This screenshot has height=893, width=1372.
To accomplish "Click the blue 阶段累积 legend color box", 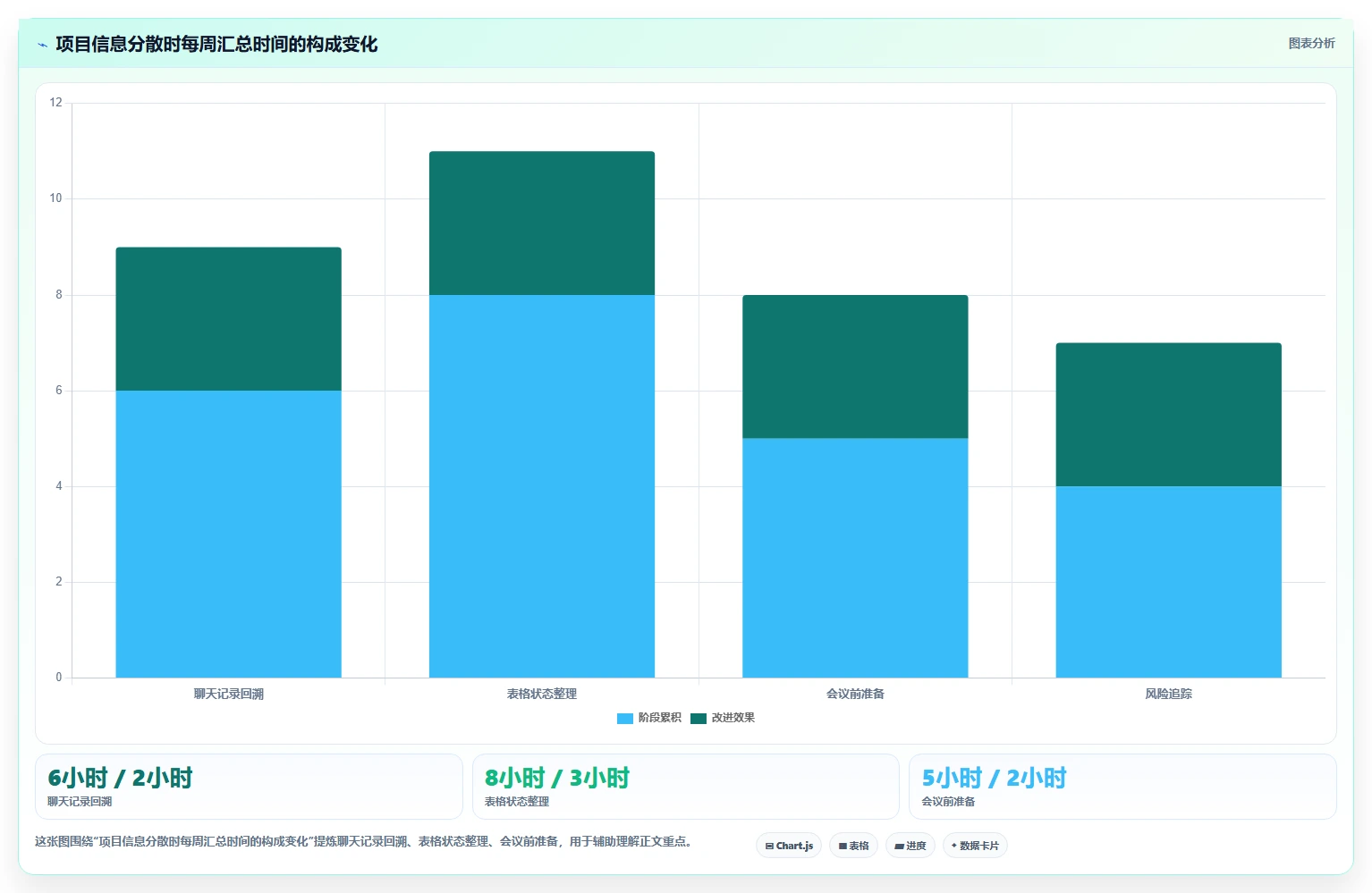I will tap(625, 718).
